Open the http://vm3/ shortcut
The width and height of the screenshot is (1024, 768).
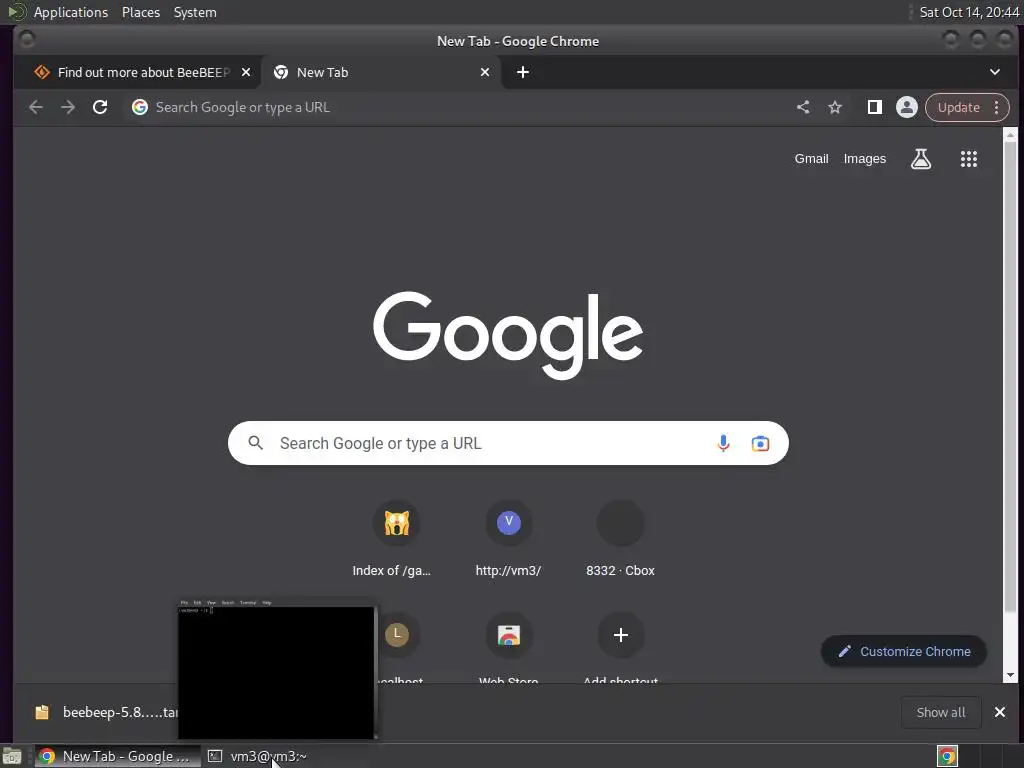(x=509, y=539)
